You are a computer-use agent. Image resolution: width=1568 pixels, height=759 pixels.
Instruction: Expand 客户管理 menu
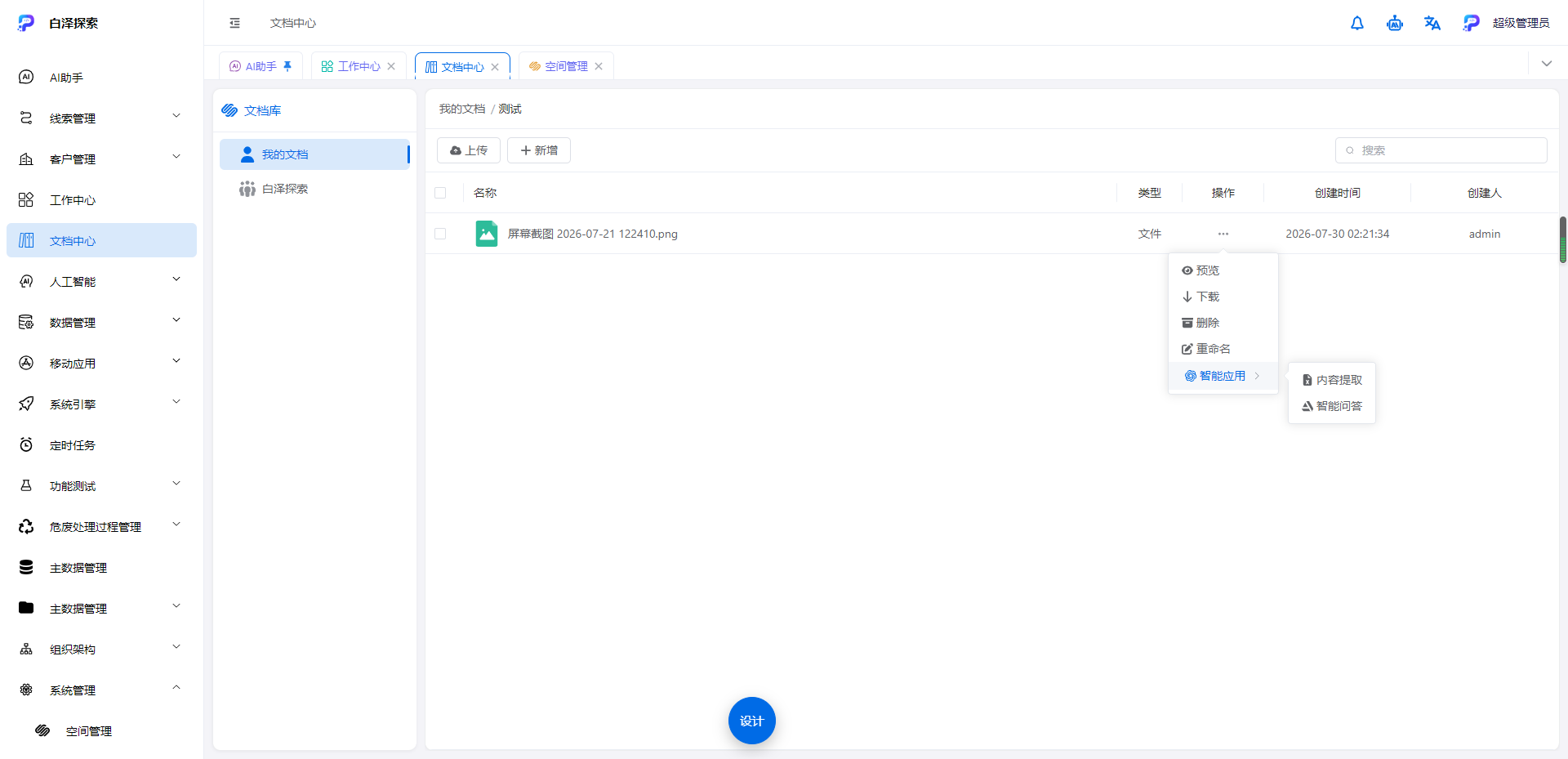click(101, 159)
